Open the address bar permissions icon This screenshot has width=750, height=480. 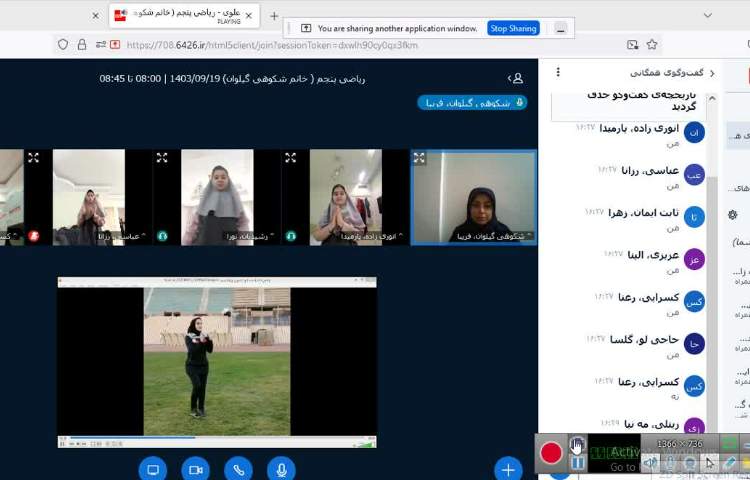(x=100, y=45)
